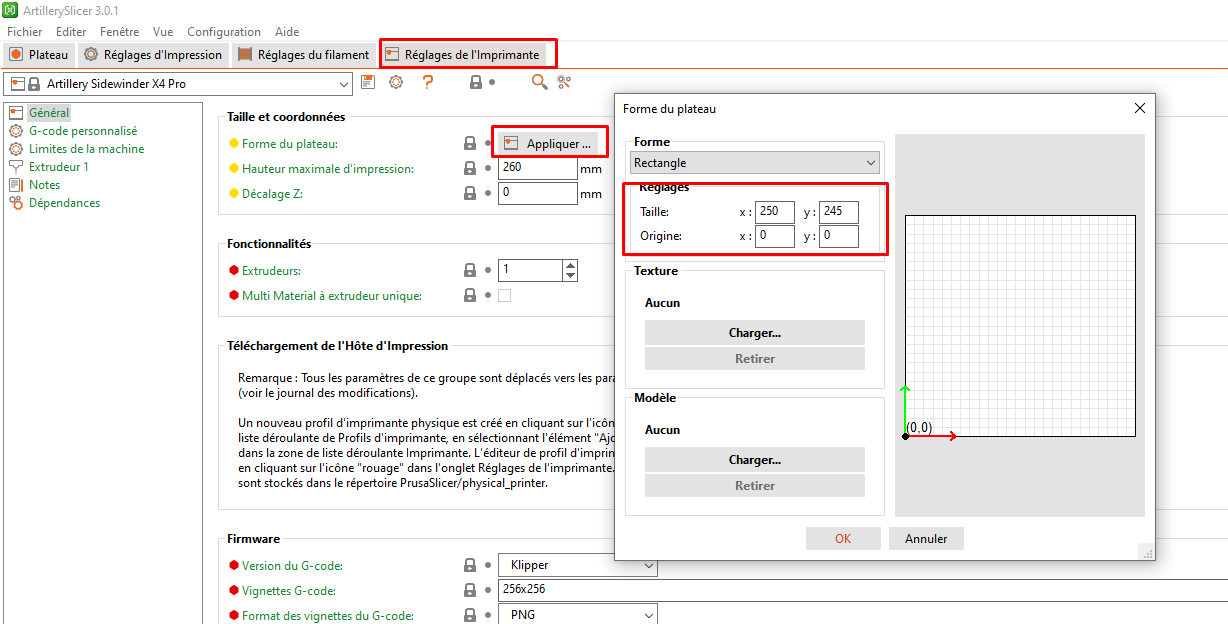The height and width of the screenshot is (624, 1228).
Task: Click lock icon next to Décalage Z
Action: (x=470, y=193)
